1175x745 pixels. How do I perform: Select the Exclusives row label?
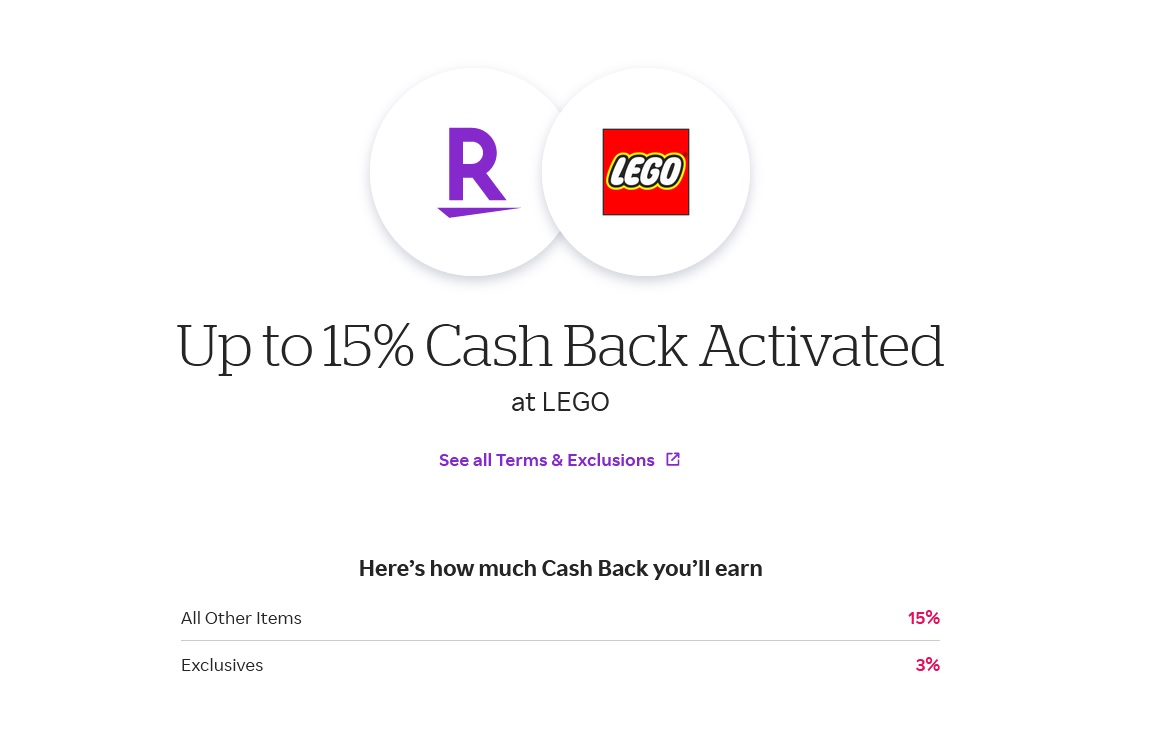tap(222, 666)
